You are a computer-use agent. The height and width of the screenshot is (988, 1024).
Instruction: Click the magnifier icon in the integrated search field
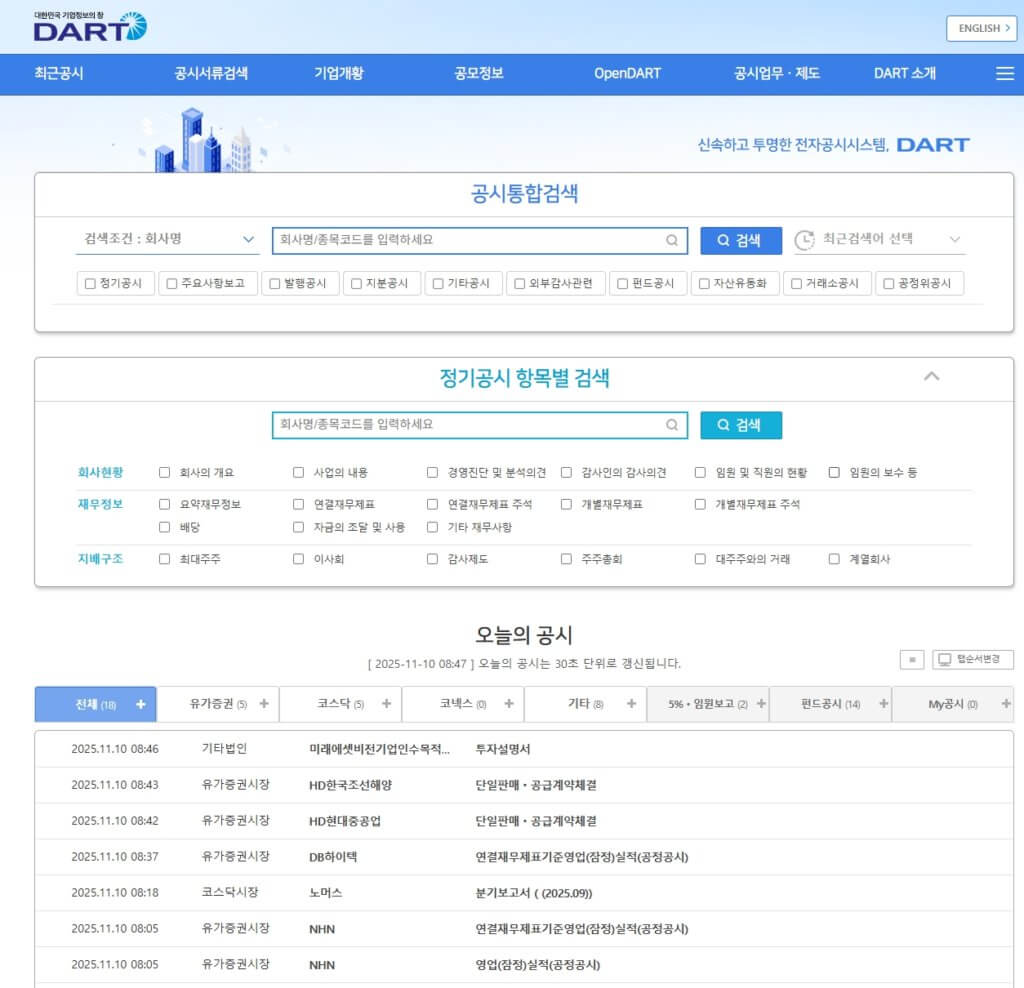(672, 240)
